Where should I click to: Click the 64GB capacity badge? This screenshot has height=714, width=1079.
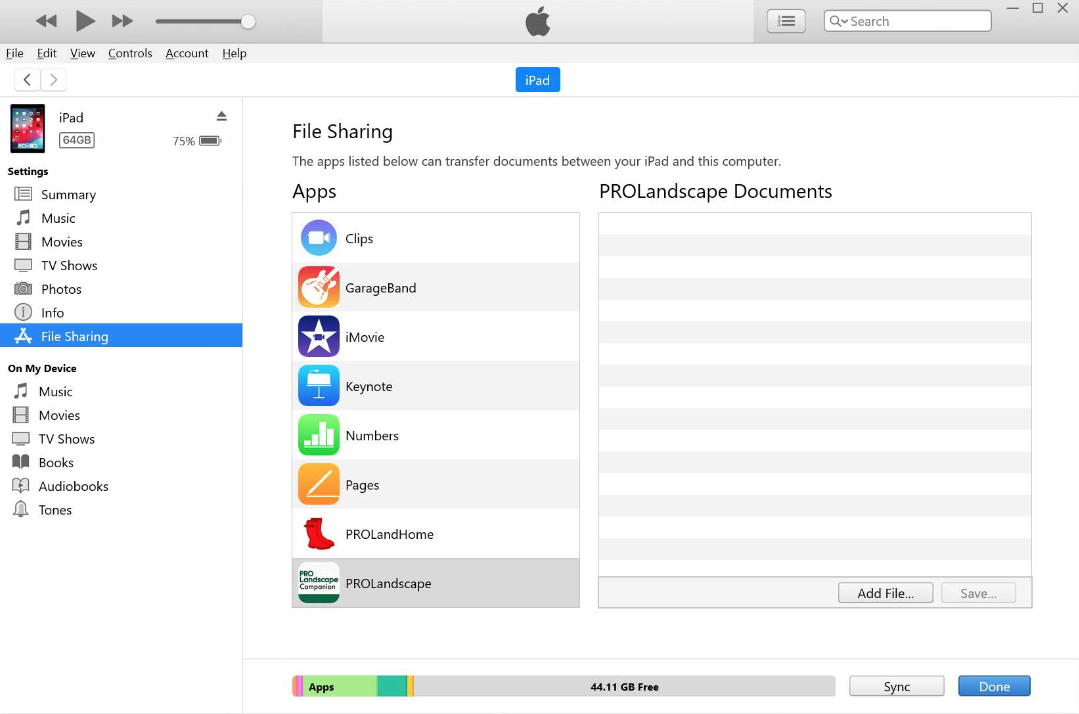click(76, 140)
